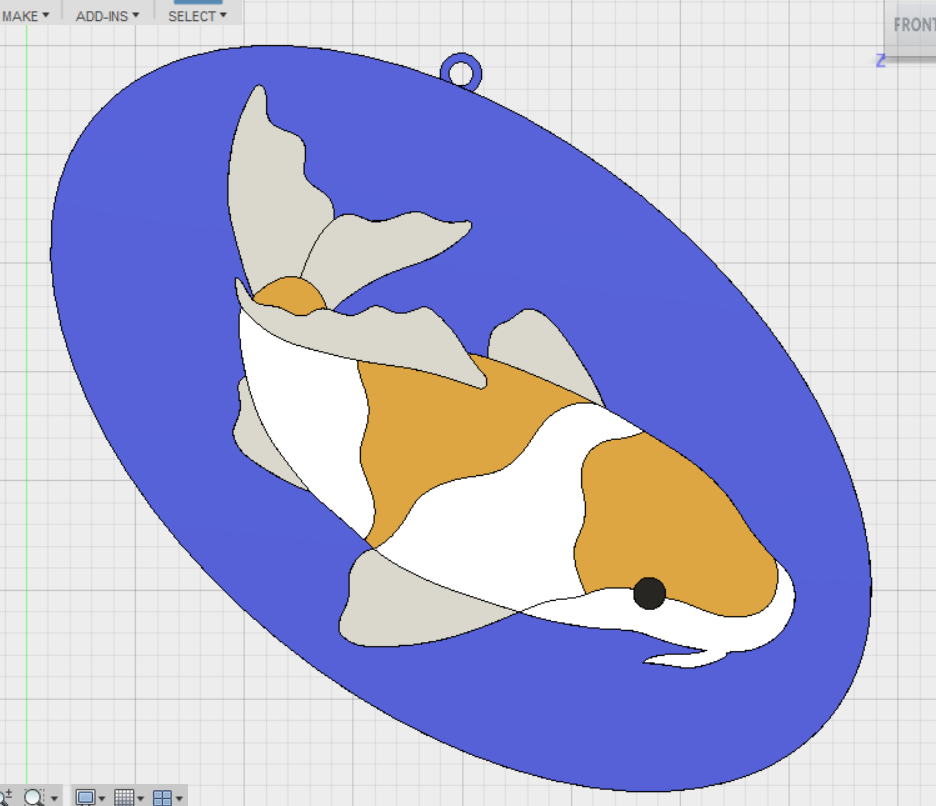This screenshot has width=936, height=806.
Task: Open the SELECT menu
Action: click(x=197, y=16)
